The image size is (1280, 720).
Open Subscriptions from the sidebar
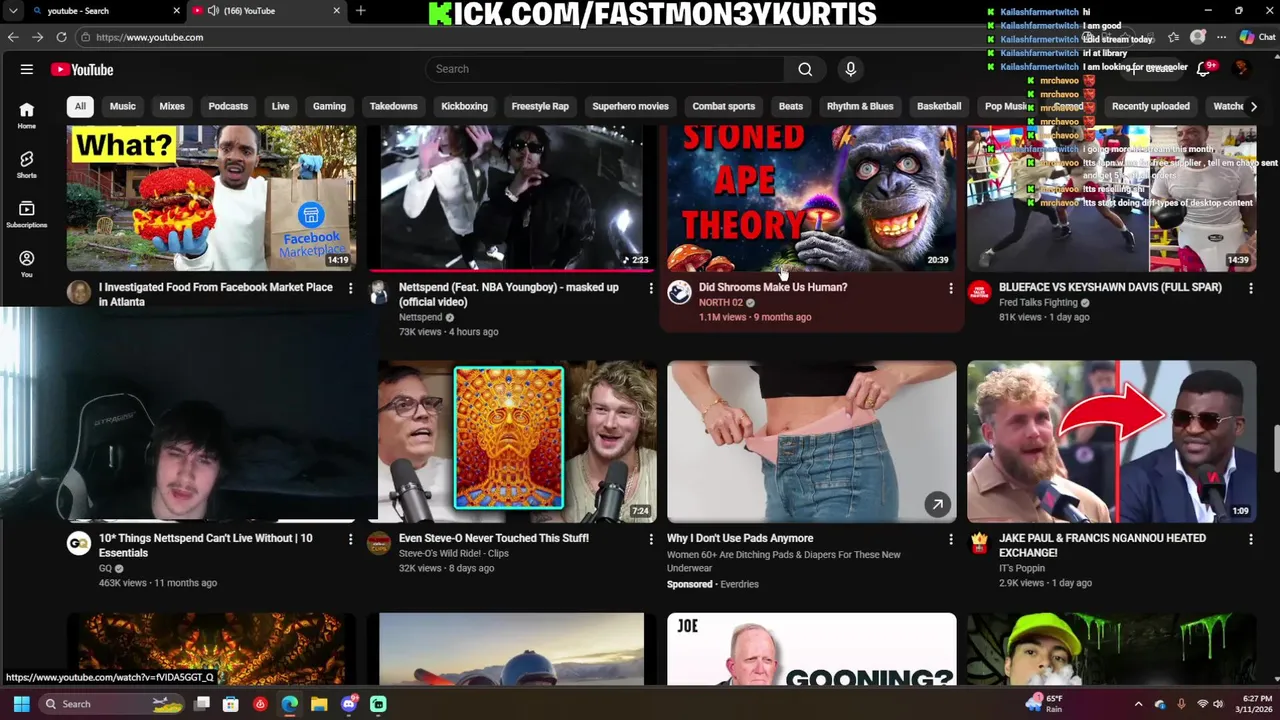[x=27, y=214]
